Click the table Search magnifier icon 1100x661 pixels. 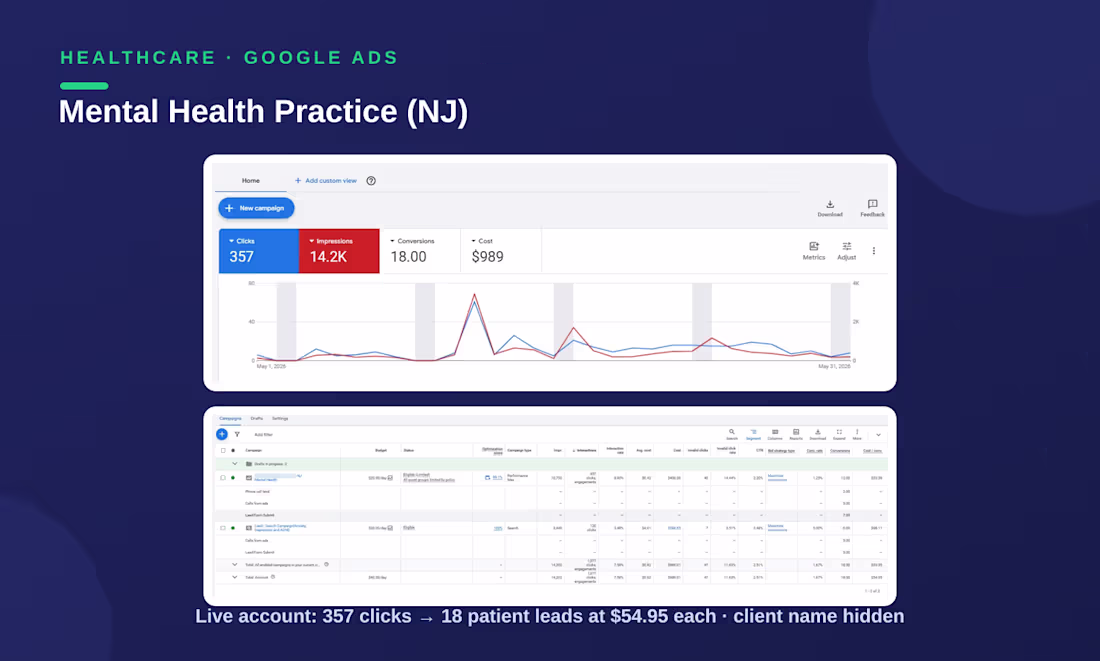(732, 432)
